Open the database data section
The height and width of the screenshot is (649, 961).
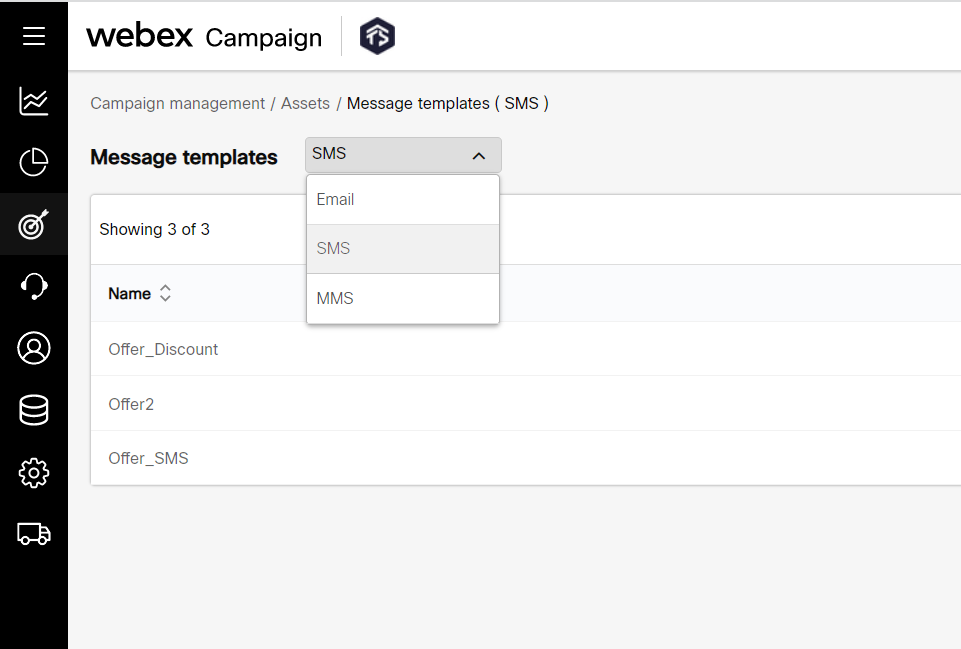tap(33, 410)
